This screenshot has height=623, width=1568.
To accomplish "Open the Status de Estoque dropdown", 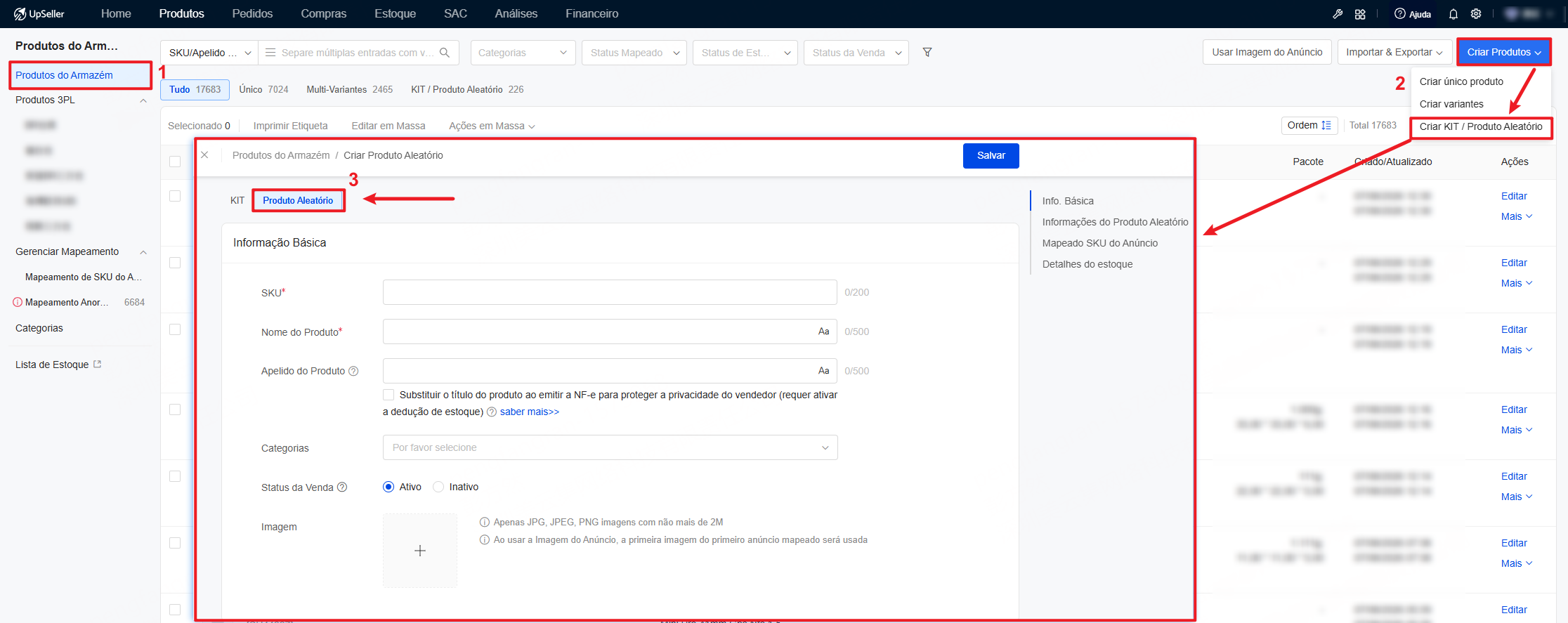I will click(745, 53).
